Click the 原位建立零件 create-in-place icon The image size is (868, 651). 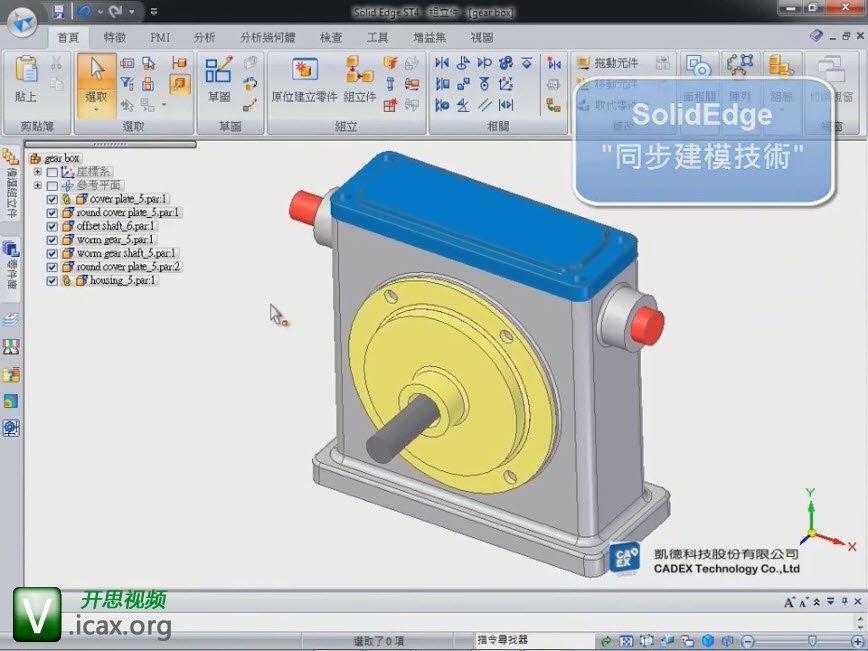point(304,70)
